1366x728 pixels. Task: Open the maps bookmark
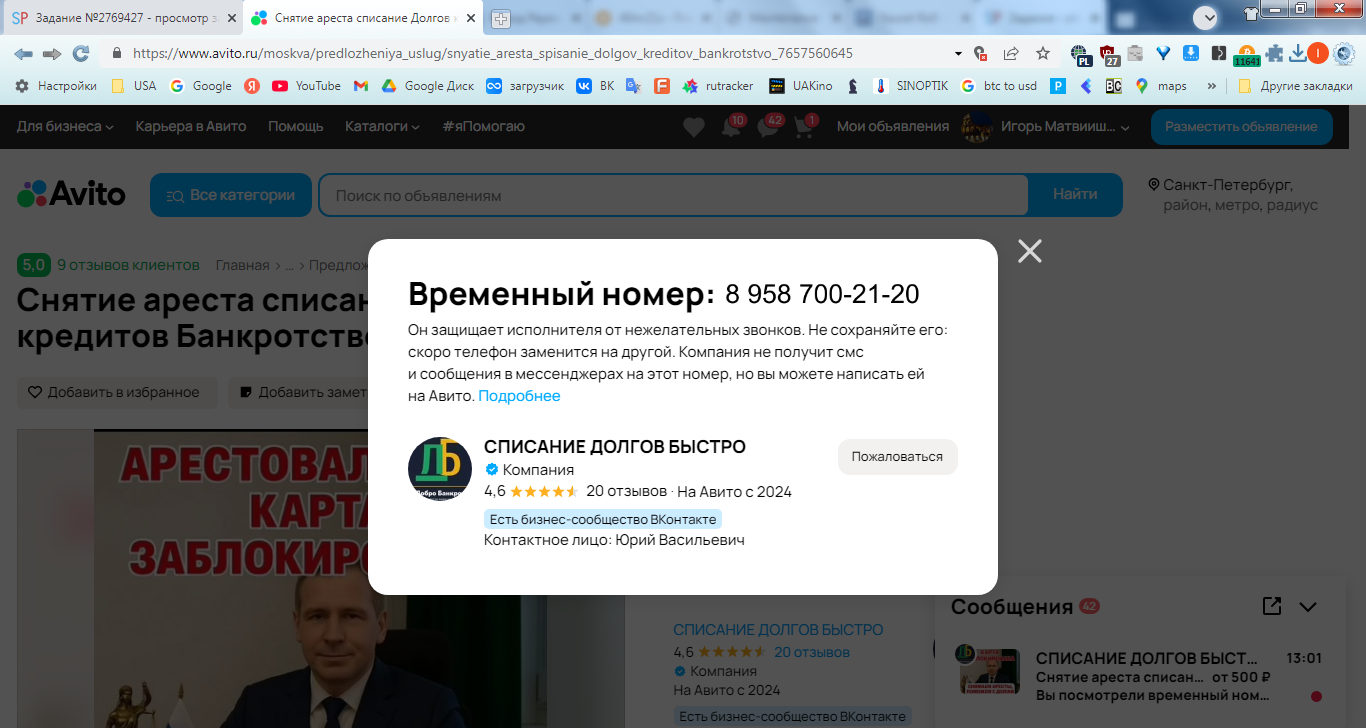tap(1161, 86)
